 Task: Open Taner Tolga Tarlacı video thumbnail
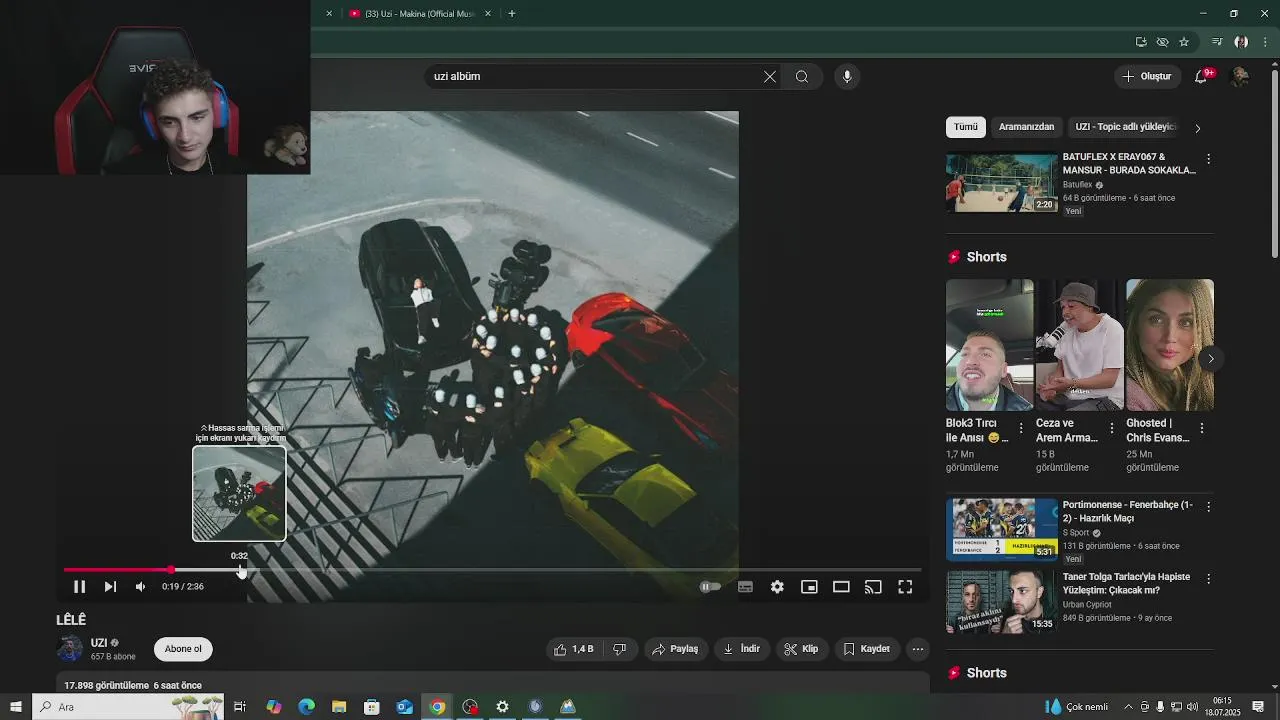pos(1002,602)
